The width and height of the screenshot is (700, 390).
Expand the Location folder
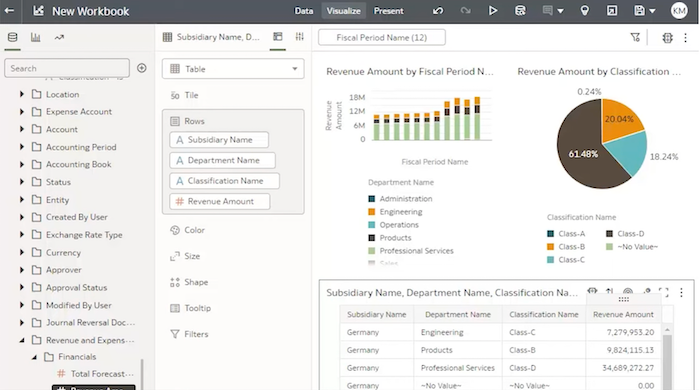point(21,94)
